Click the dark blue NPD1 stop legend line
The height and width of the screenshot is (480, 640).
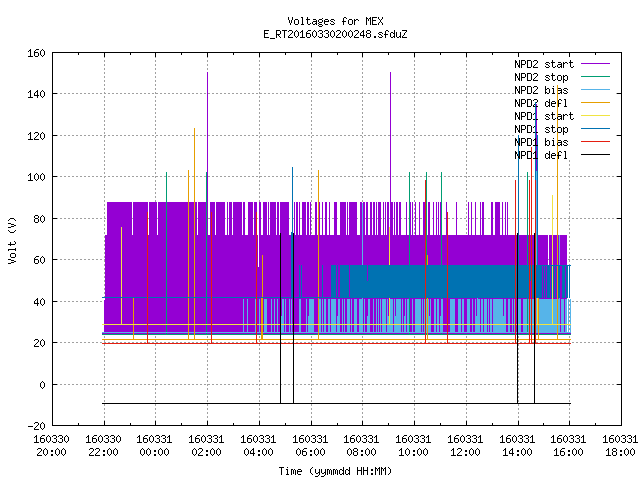595,129
